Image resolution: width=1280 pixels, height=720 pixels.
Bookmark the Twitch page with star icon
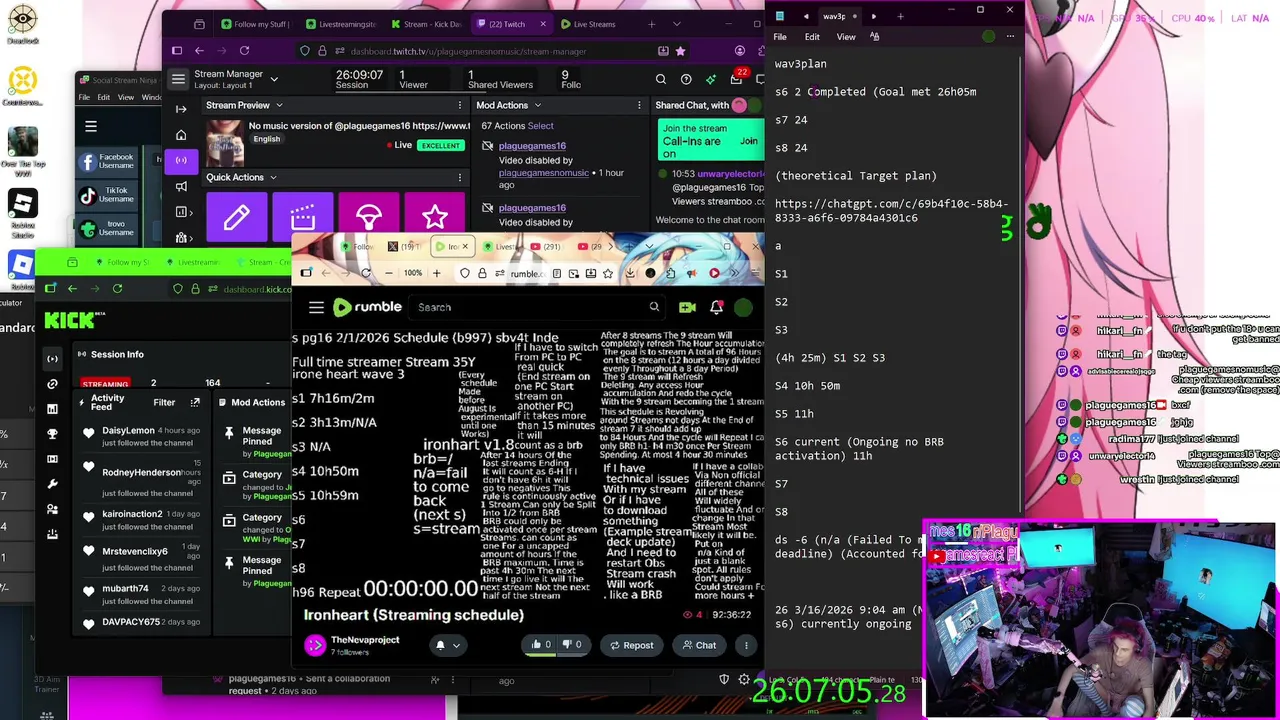click(681, 51)
